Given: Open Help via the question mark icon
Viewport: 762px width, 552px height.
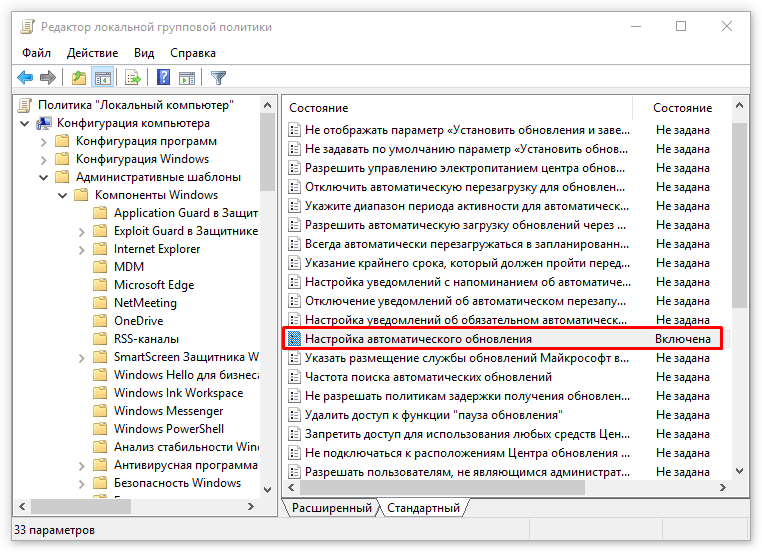Looking at the screenshot, I should click(x=163, y=77).
